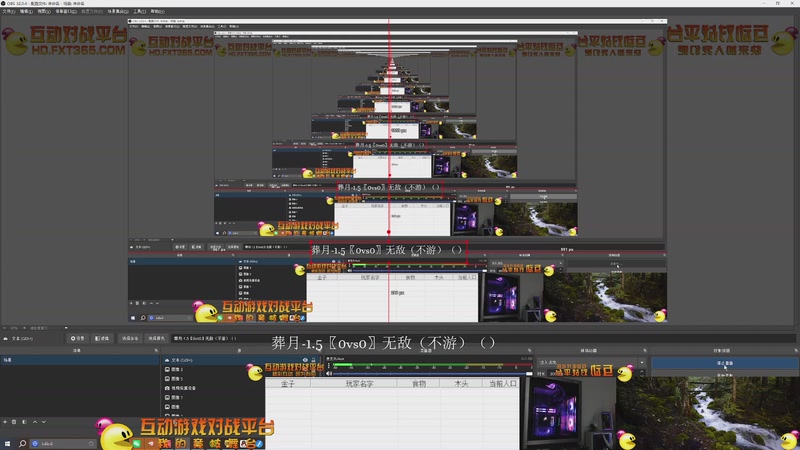Click the 选择颜色 button

tap(157, 338)
